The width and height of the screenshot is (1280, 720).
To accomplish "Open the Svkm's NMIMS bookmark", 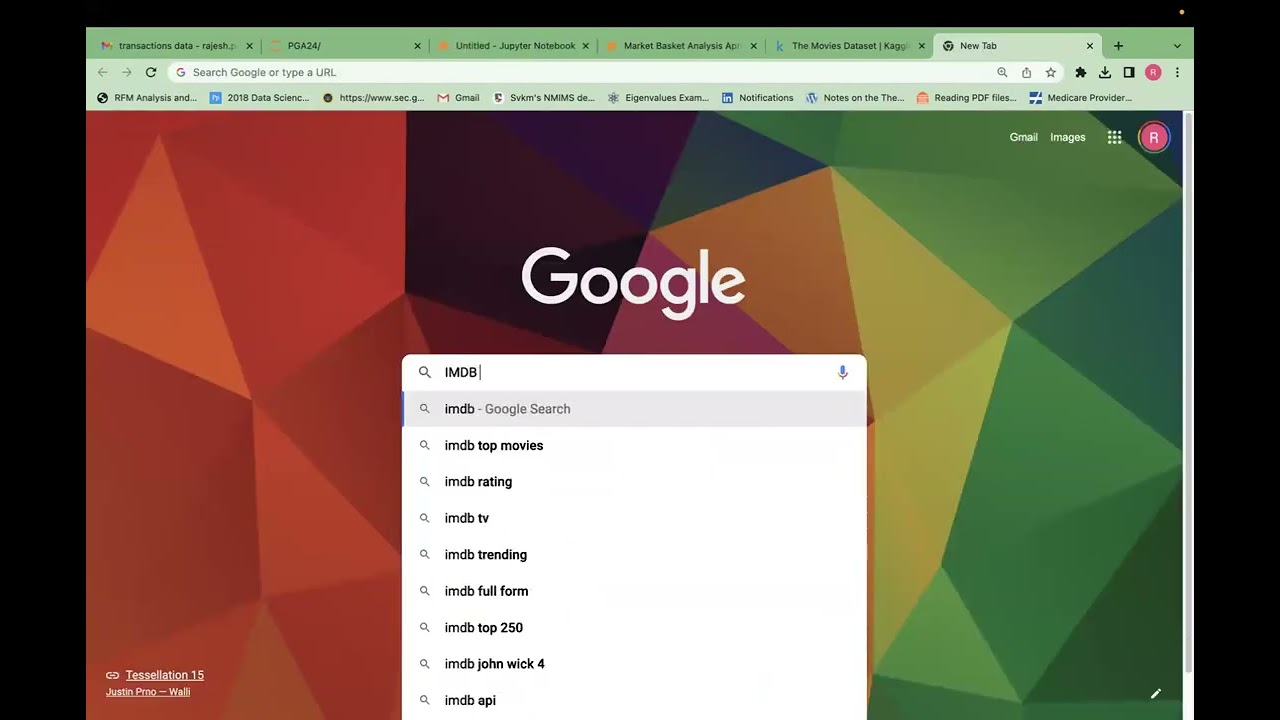I will click(545, 98).
